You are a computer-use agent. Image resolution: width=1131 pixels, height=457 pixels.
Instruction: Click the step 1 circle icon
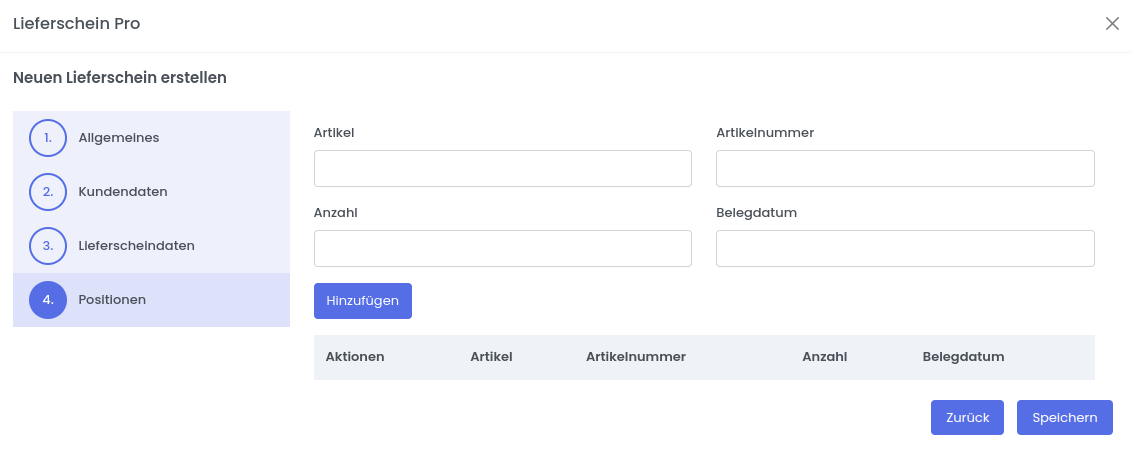click(x=48, y=138)
